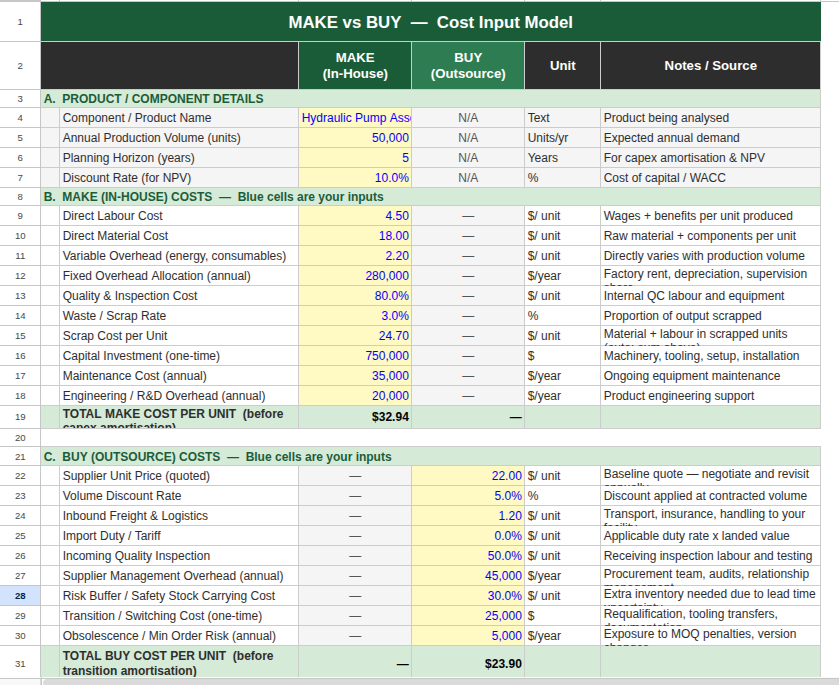This screenshot has height=685, width=839.
Task: Select the Annual Production Volume value 50,000
Action: tap(355, 138)
